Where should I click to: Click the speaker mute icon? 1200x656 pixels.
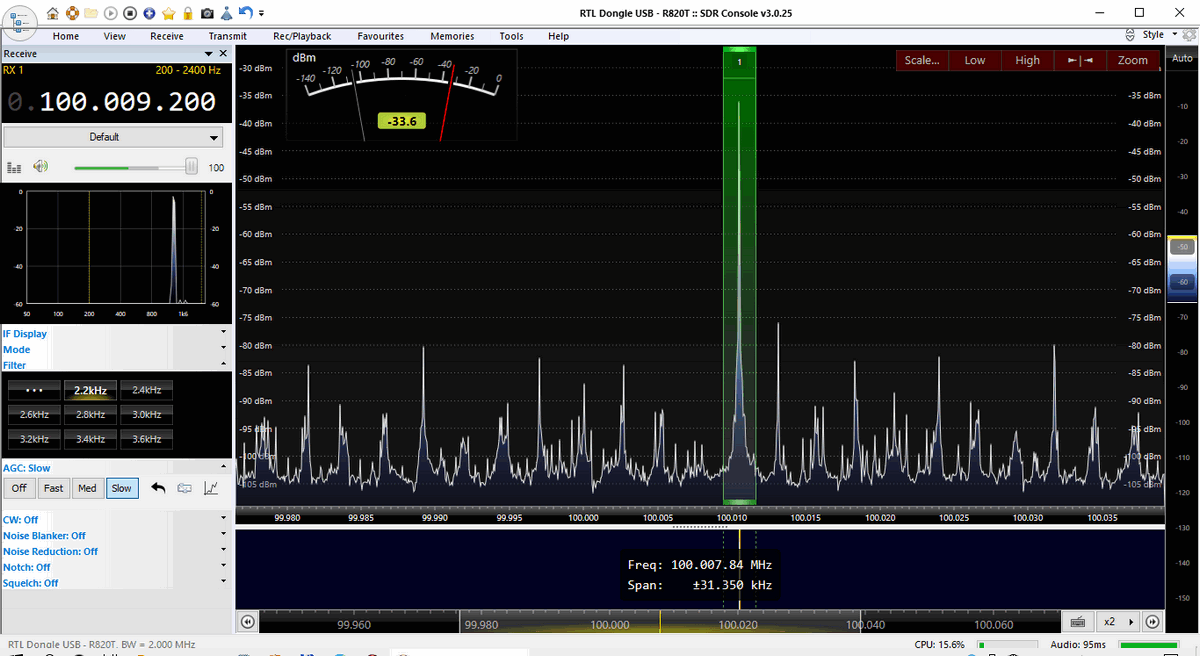tap(40, 167)
